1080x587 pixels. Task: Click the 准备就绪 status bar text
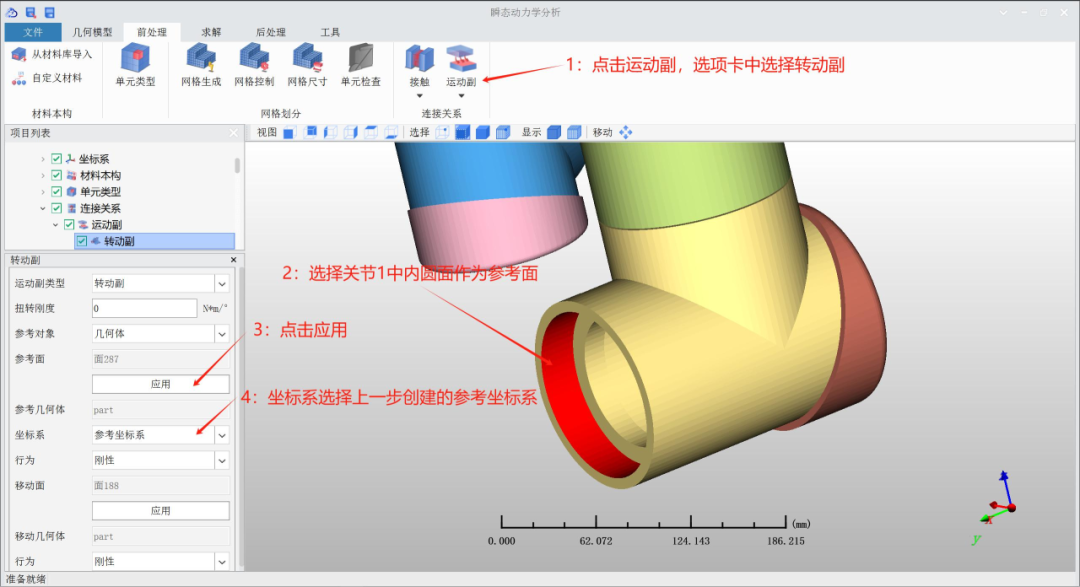25,579
